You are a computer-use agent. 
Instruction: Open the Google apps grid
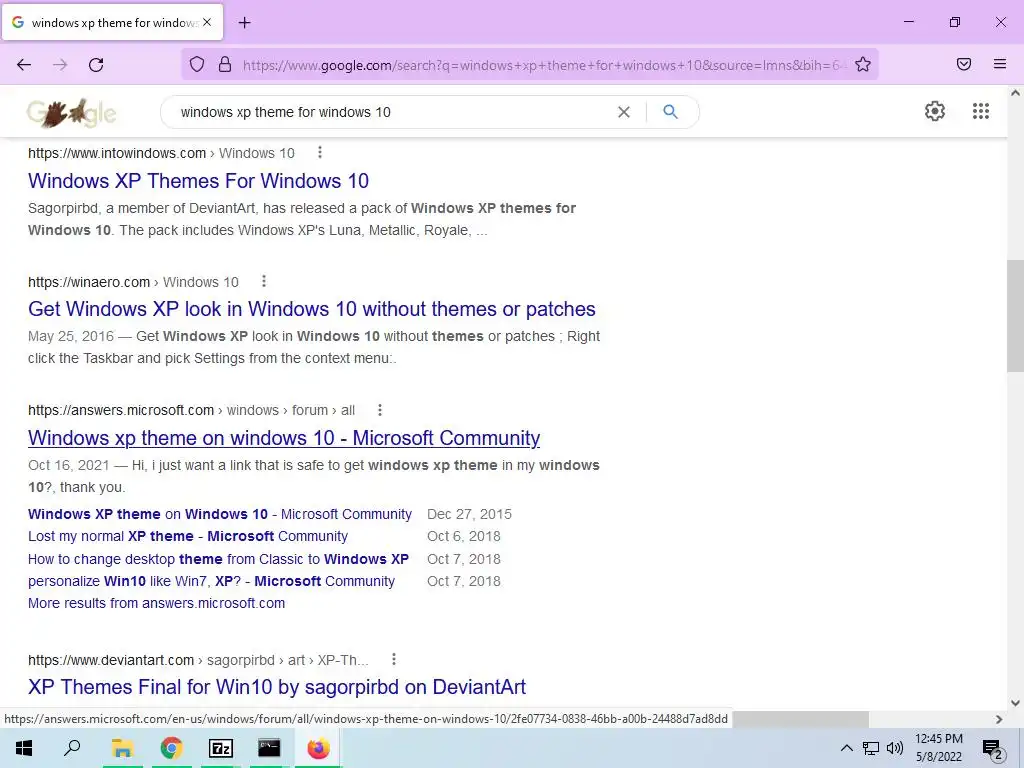coord(980,111)
